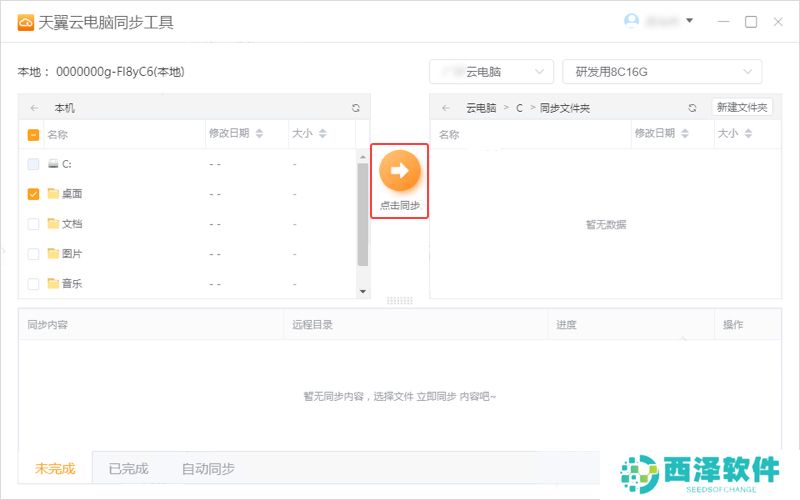The width and height of the screenshot is (800, 500).
Task: Click the panel splitter grip dots
Action: [x=399, y=301]
